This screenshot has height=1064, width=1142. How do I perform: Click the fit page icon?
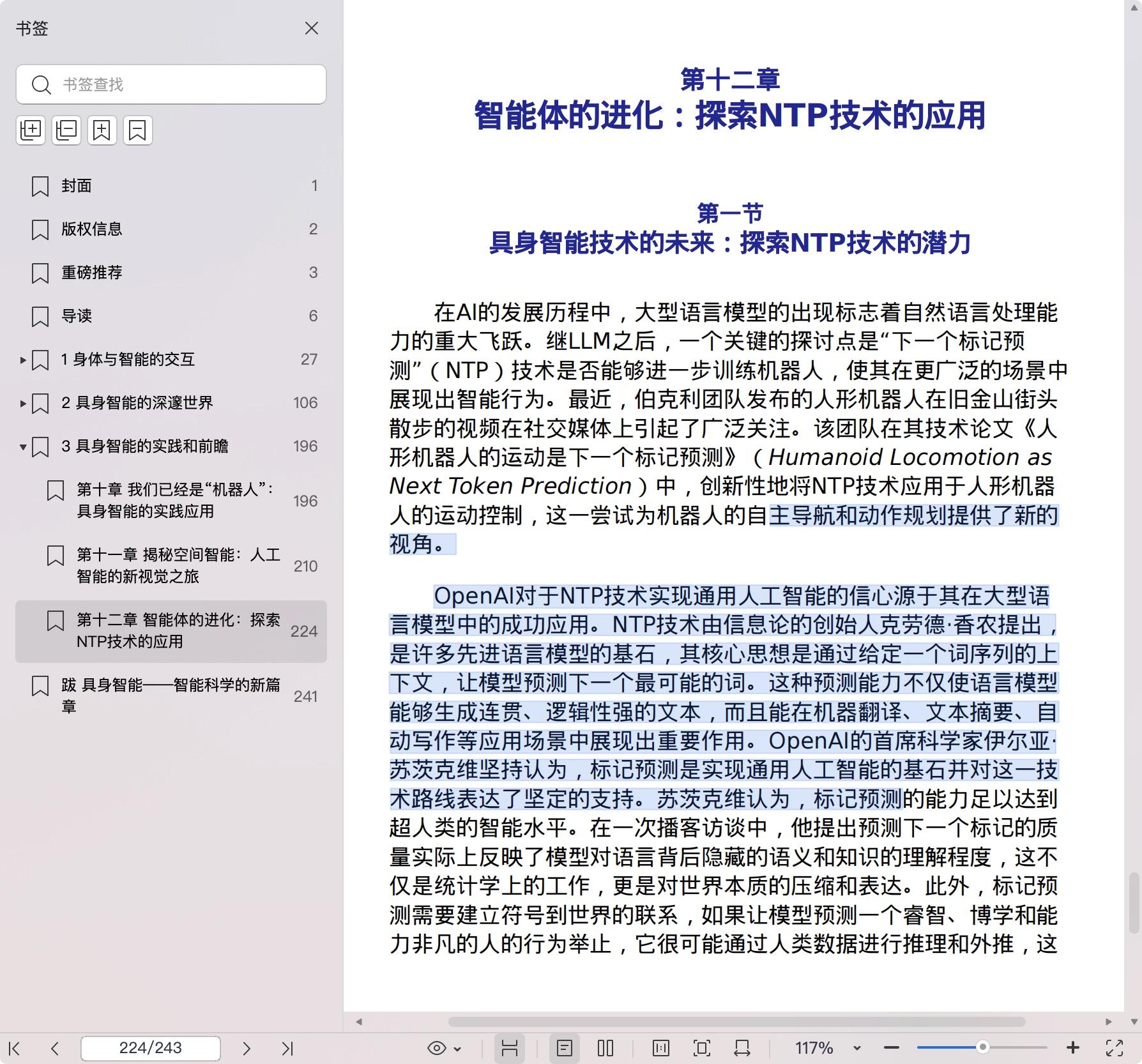coord(701,1048)
